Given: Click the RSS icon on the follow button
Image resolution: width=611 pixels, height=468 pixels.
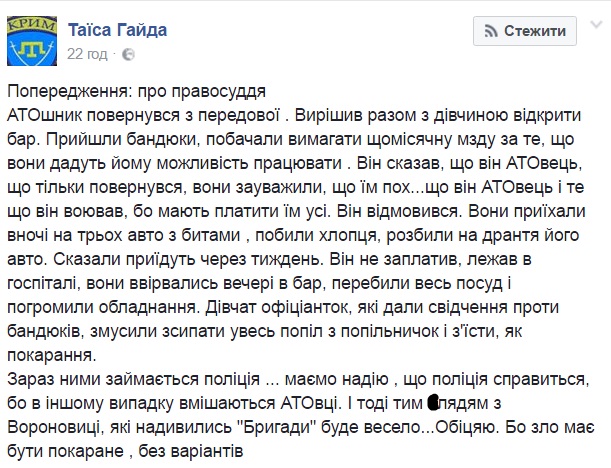Looking at the screenshot, I should click(490, 31).
